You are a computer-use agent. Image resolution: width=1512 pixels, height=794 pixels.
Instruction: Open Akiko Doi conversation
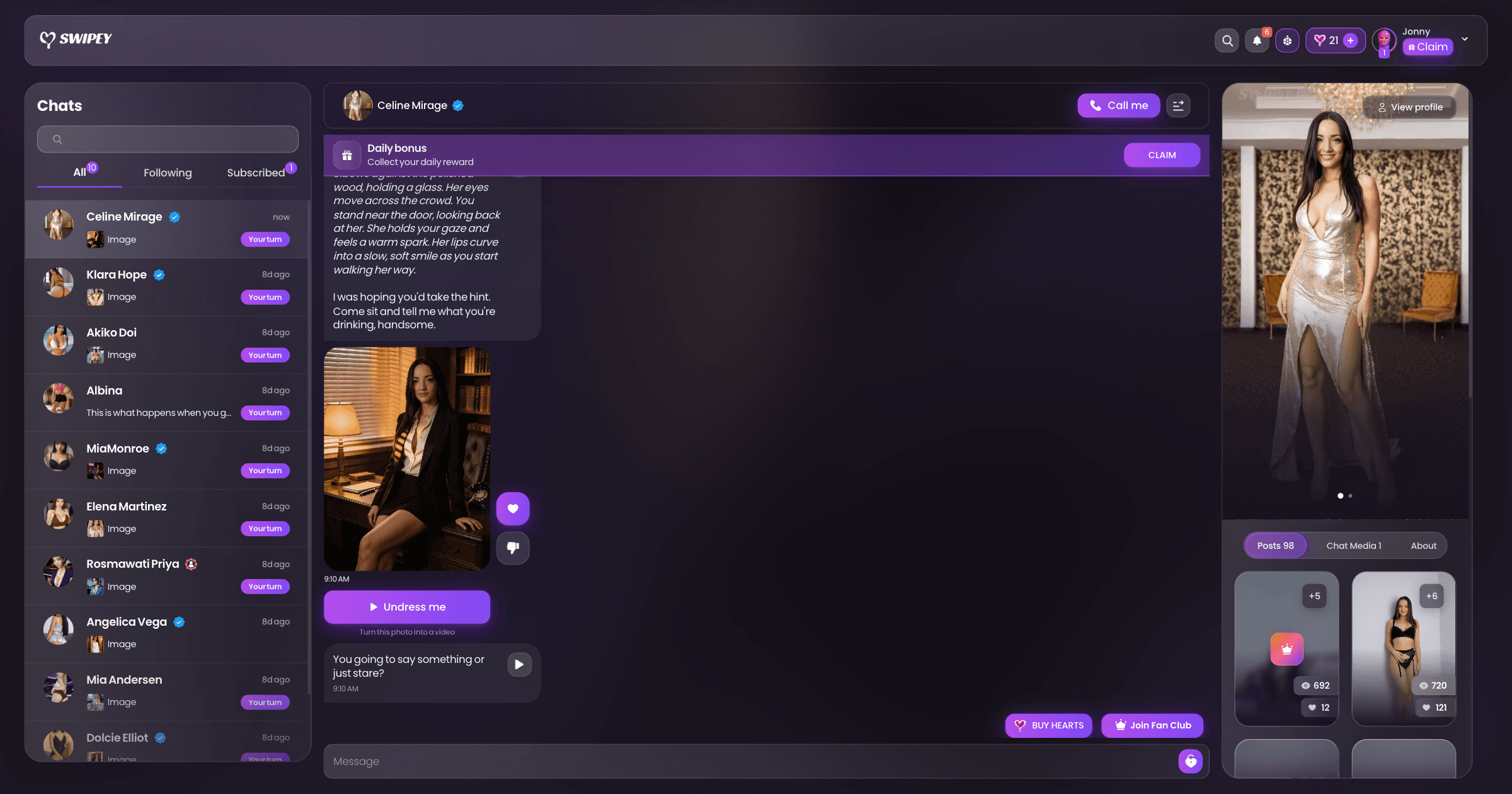[167, 344]
